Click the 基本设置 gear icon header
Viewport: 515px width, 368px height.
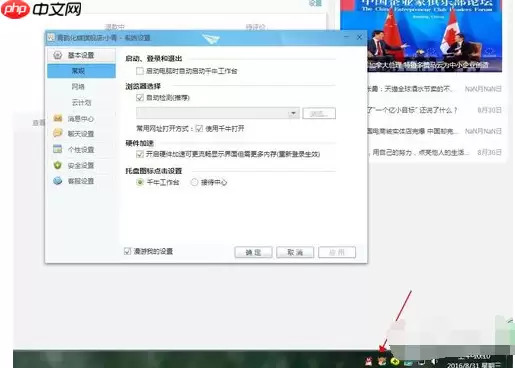click(x=81, y=55)
